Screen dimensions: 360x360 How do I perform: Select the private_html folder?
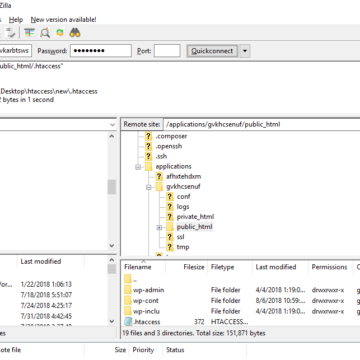click(195, 217)
